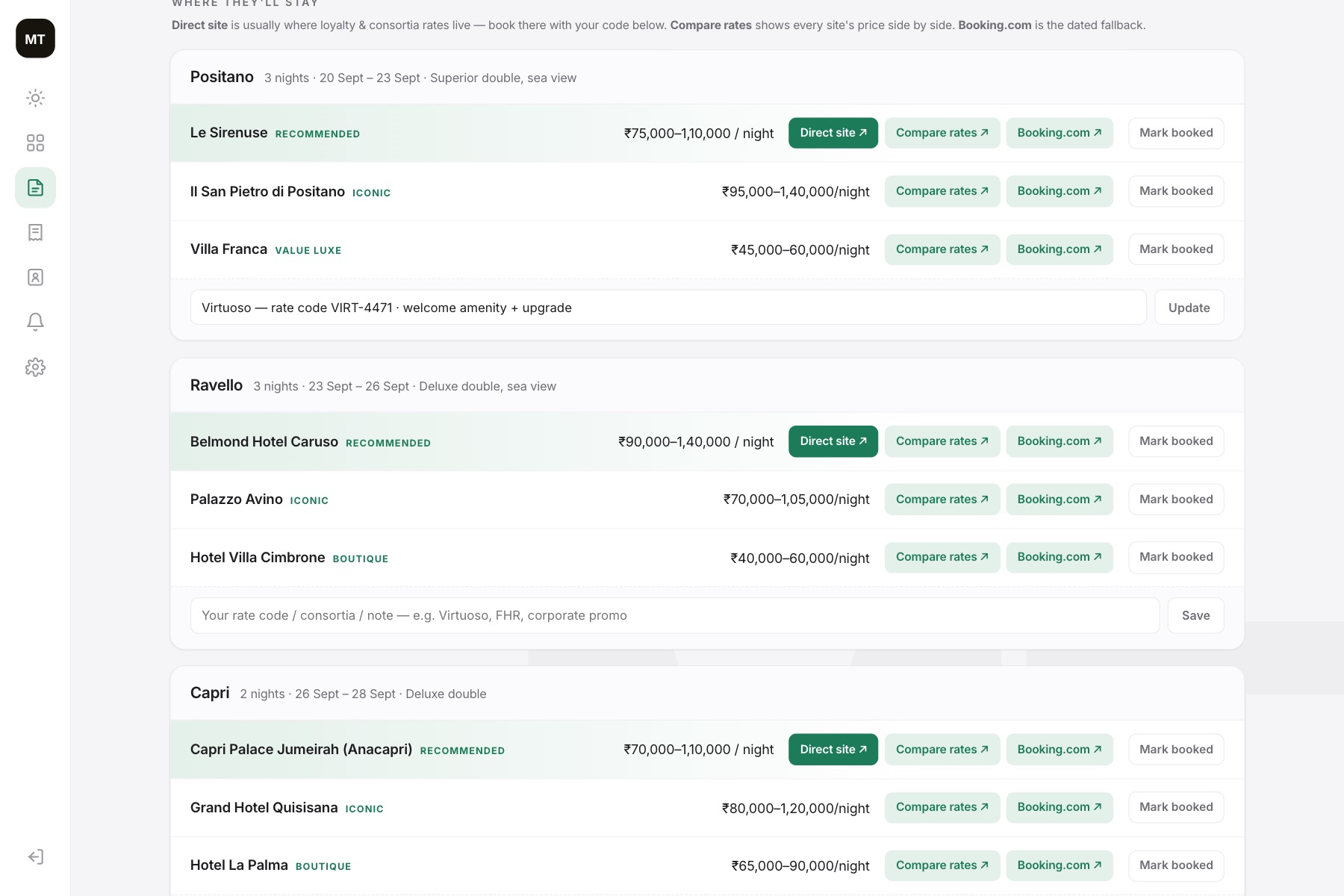Compare rates for Il San Pietro di Positano
The height and width of the screenshot is (896, 1344).
coord(942,191)
